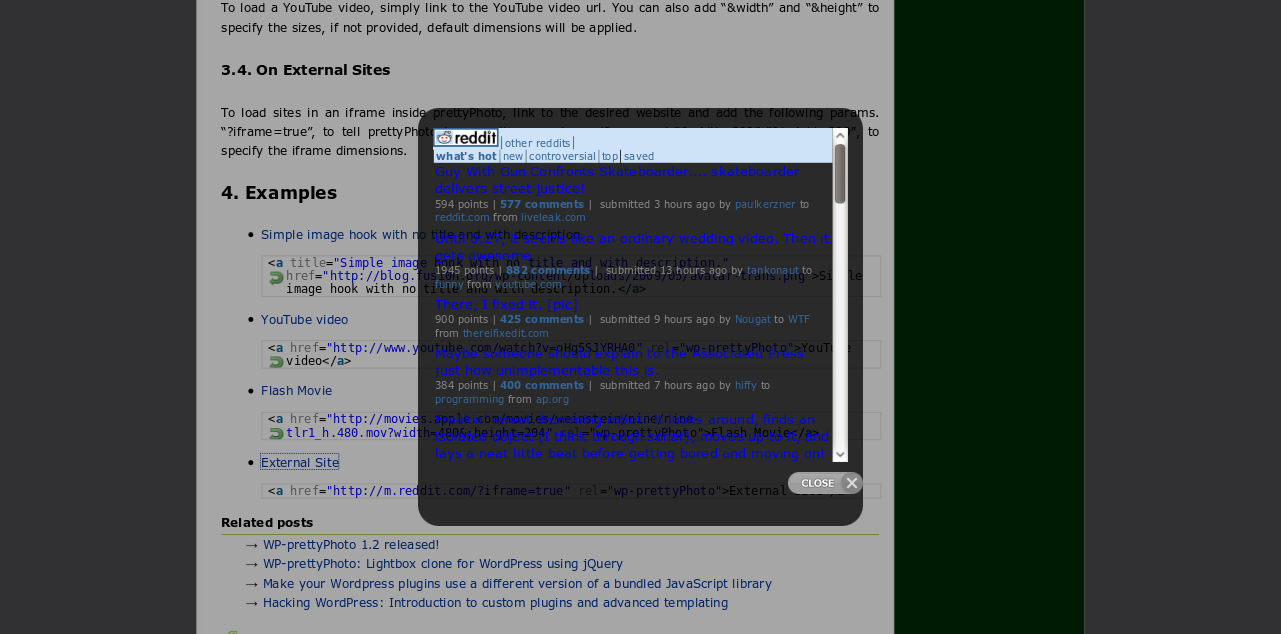
Task: Select the 'saved' reddit tab
Action: 639,156
